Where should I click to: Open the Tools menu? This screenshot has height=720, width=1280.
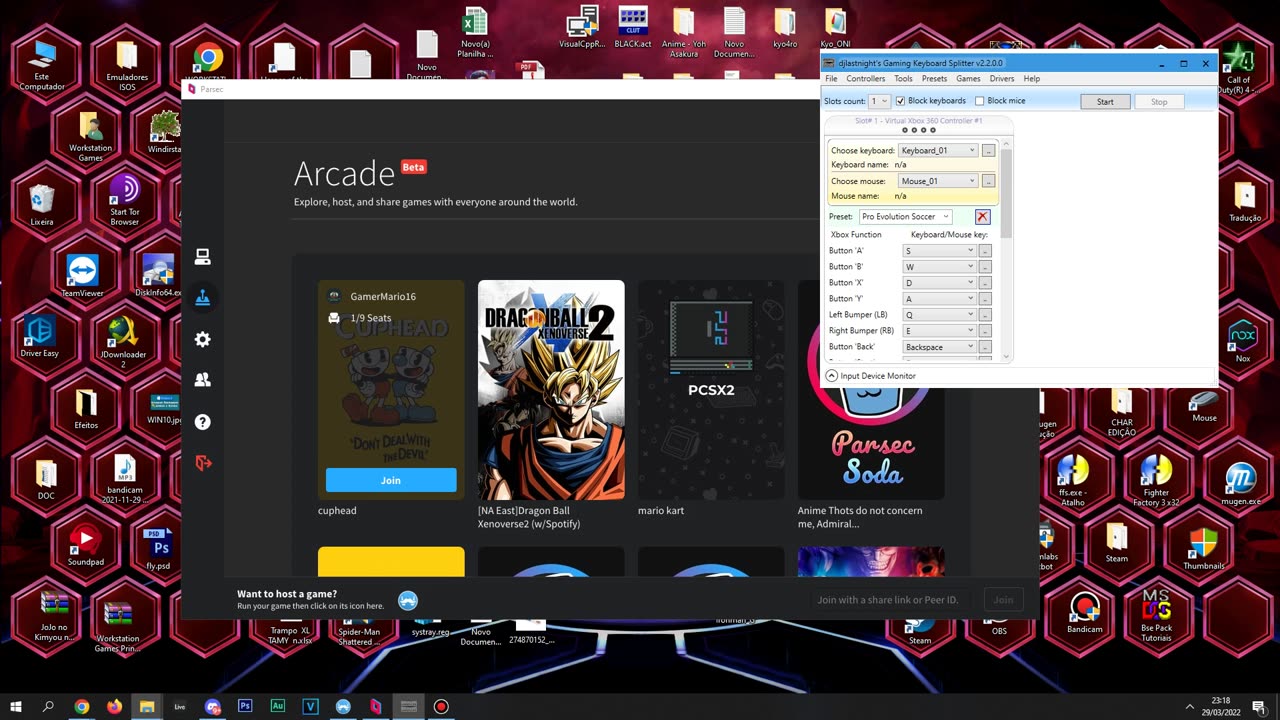point(903,79)
